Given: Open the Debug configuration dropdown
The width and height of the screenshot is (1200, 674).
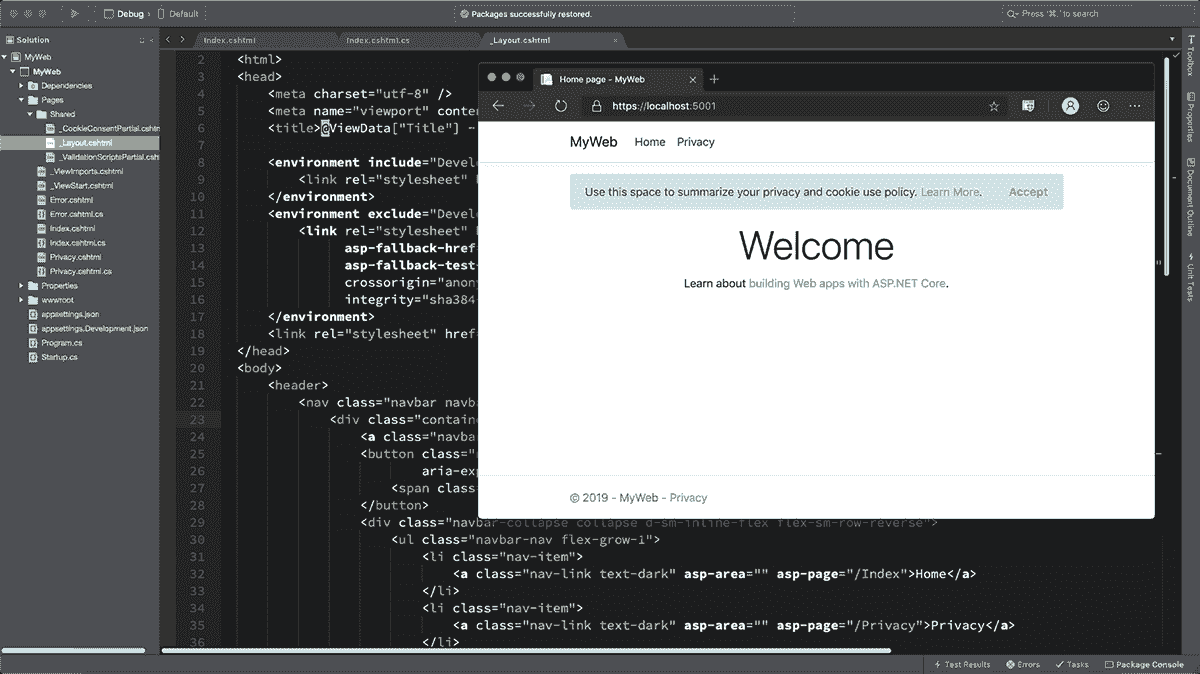Looking at the screenshot, I should [x=131, y=14].
